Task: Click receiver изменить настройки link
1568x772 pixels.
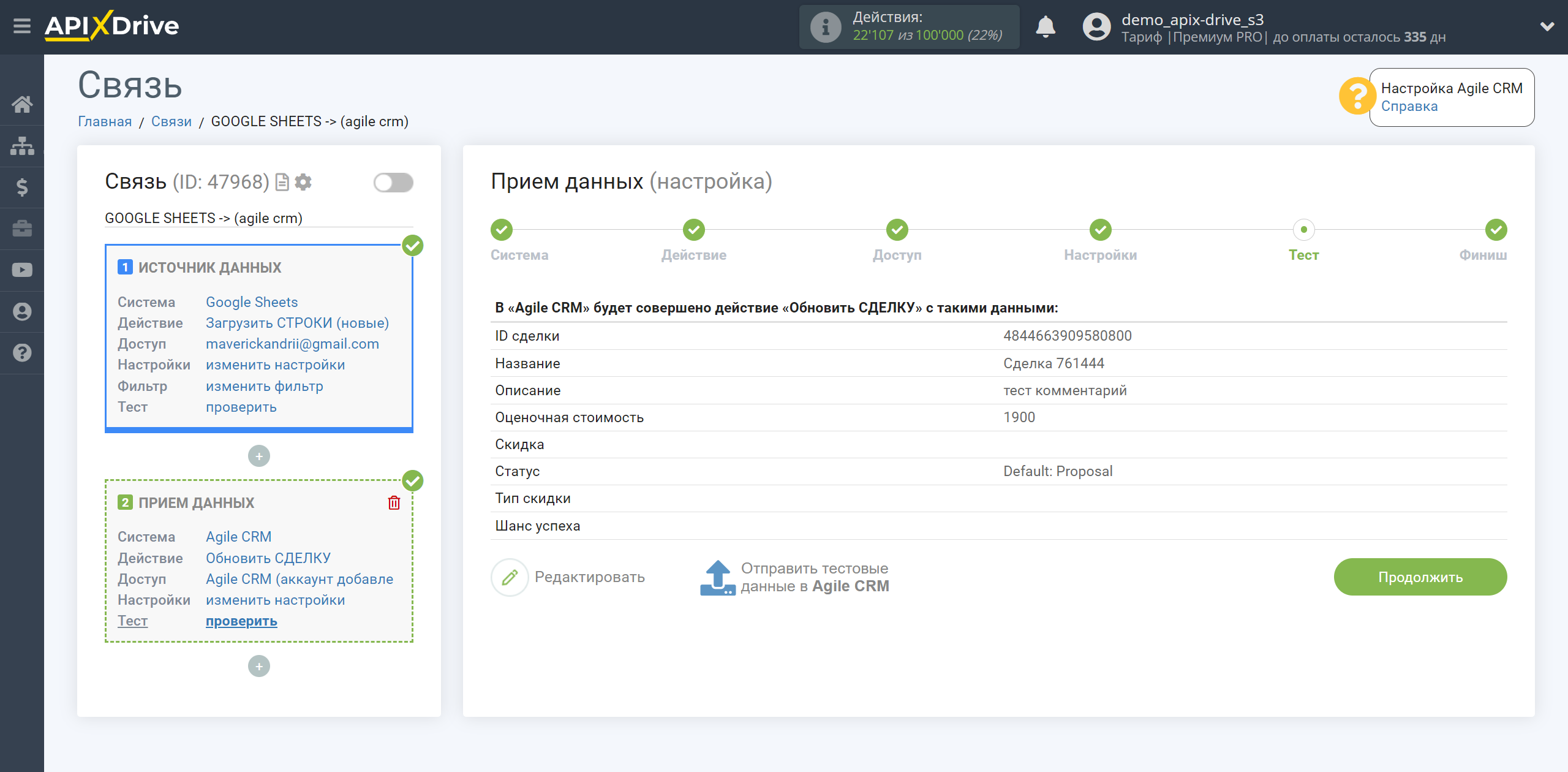Action: click(x=275, y=599)
